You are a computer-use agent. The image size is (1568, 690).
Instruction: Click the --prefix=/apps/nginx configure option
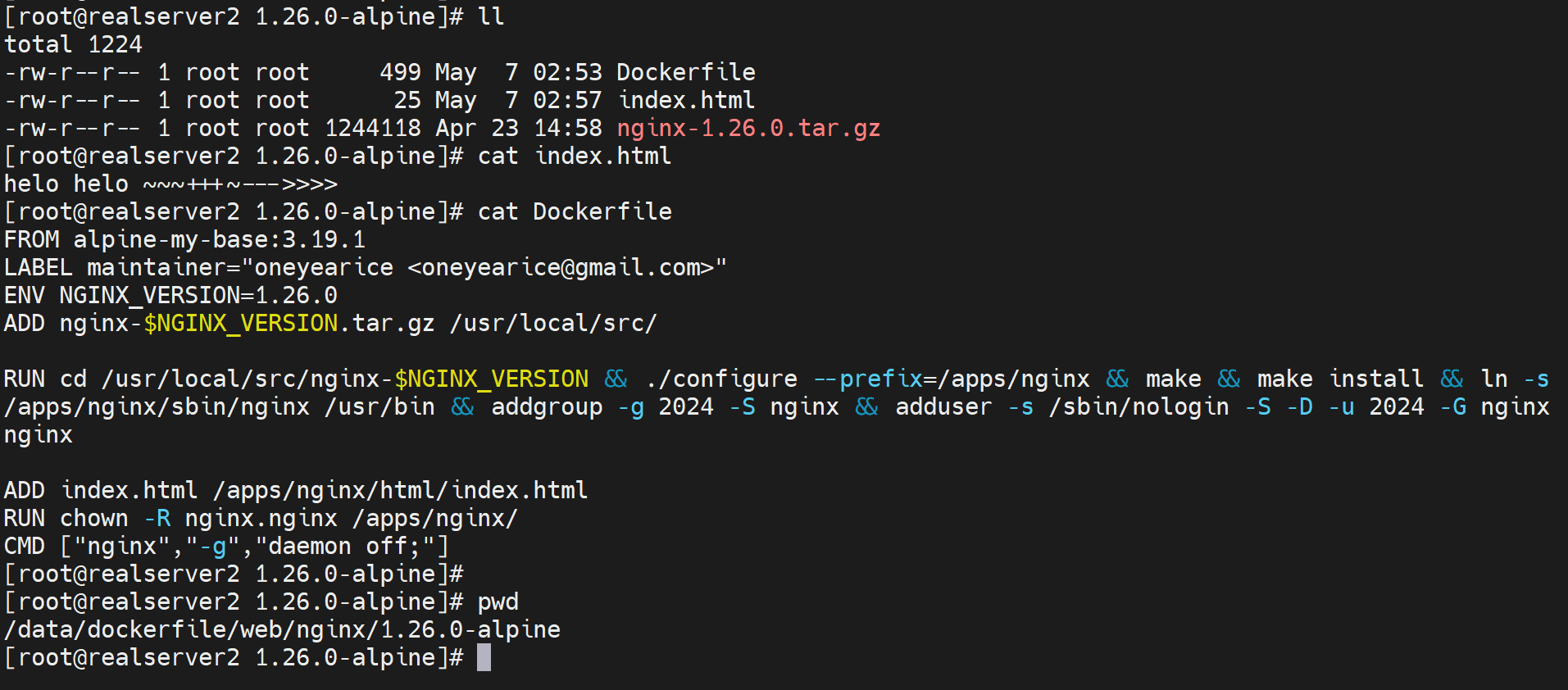pyautogui.click(x=951, y=379)
